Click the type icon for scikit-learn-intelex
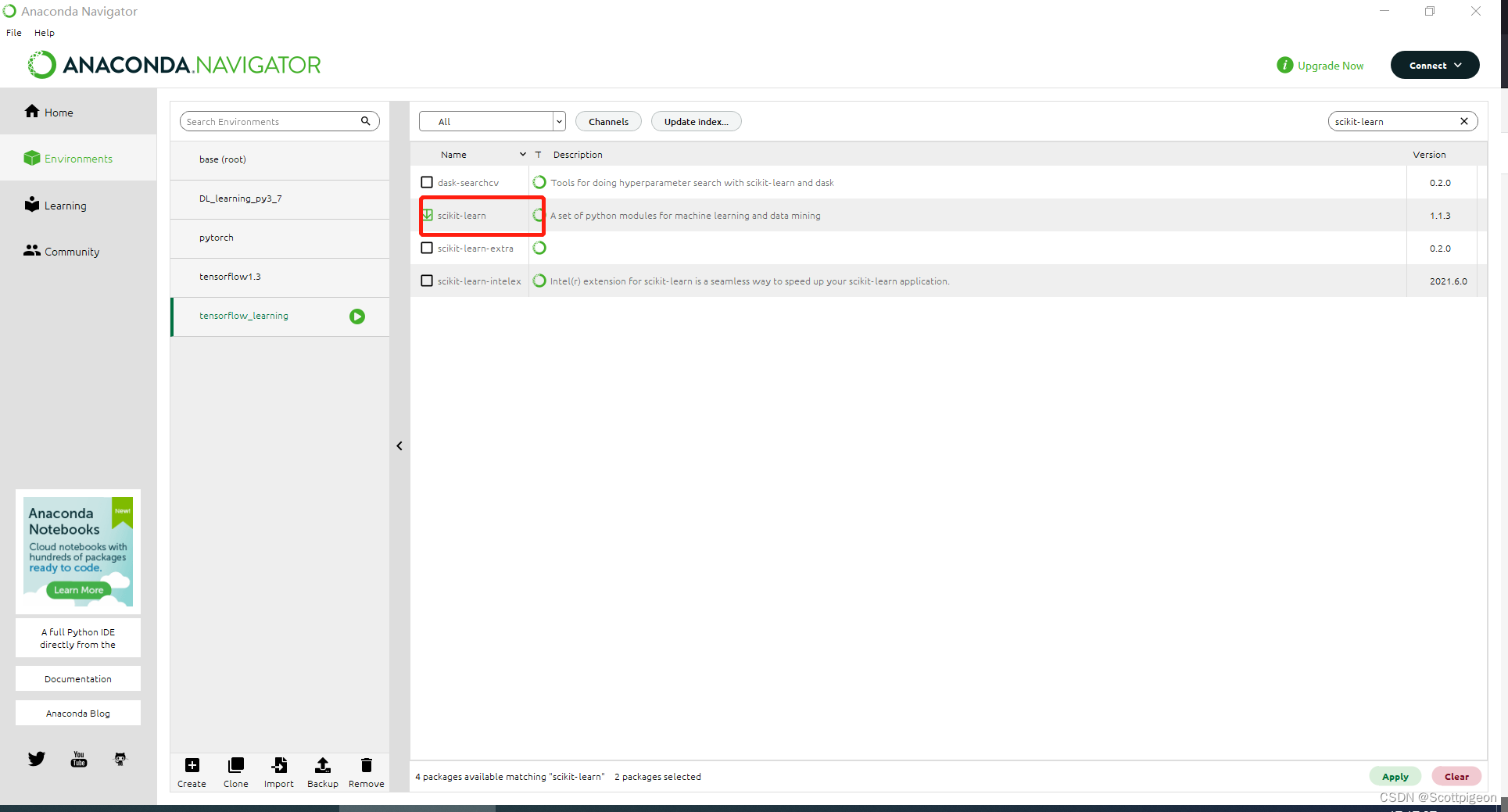Viewport: 1508px width, 812px height. (539, 281)
